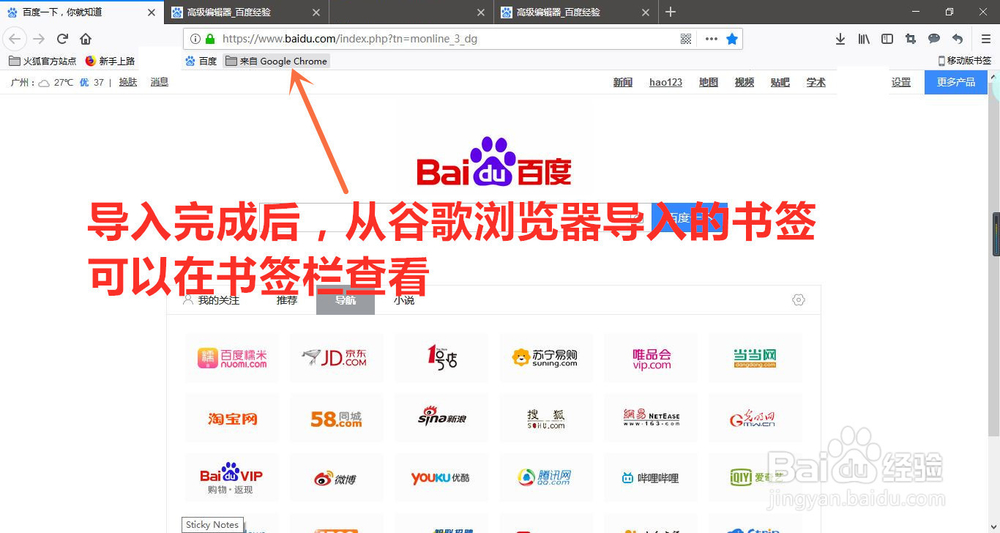Click the undo curved arrow toolbar icon
1000x533 pixels.
coord(957,39)
